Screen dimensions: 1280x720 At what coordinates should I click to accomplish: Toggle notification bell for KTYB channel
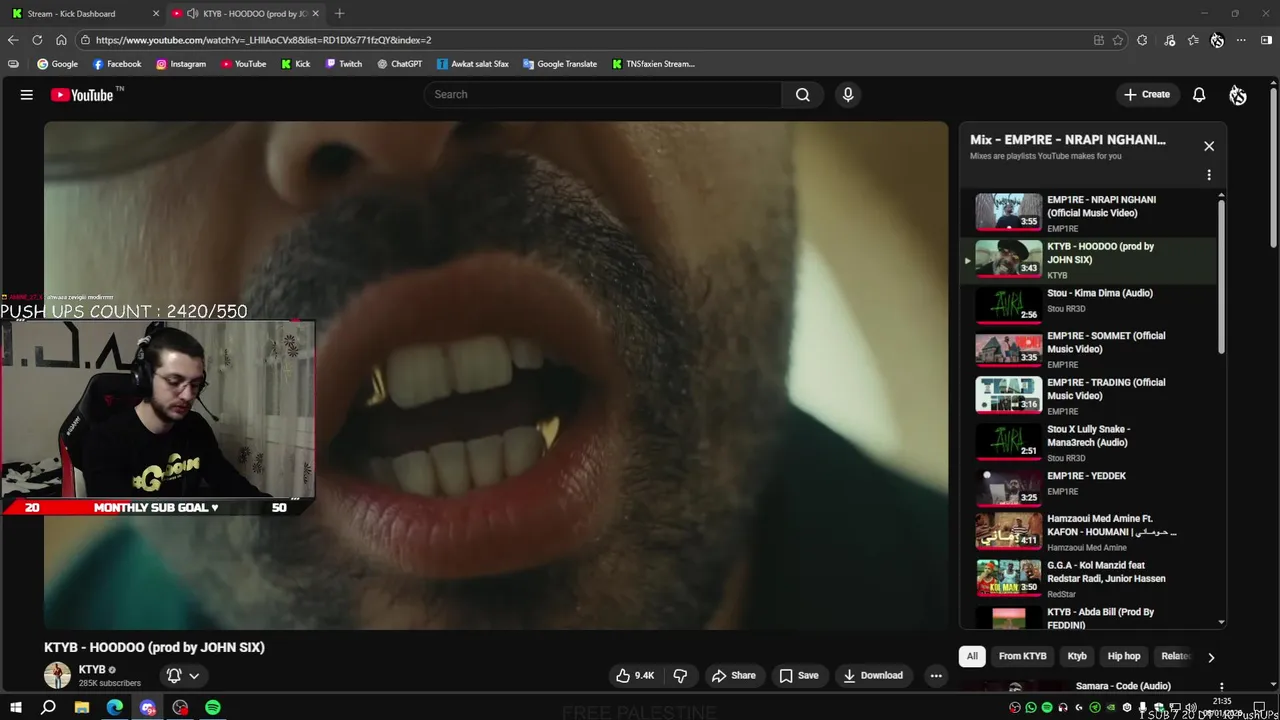coord(174,676)
